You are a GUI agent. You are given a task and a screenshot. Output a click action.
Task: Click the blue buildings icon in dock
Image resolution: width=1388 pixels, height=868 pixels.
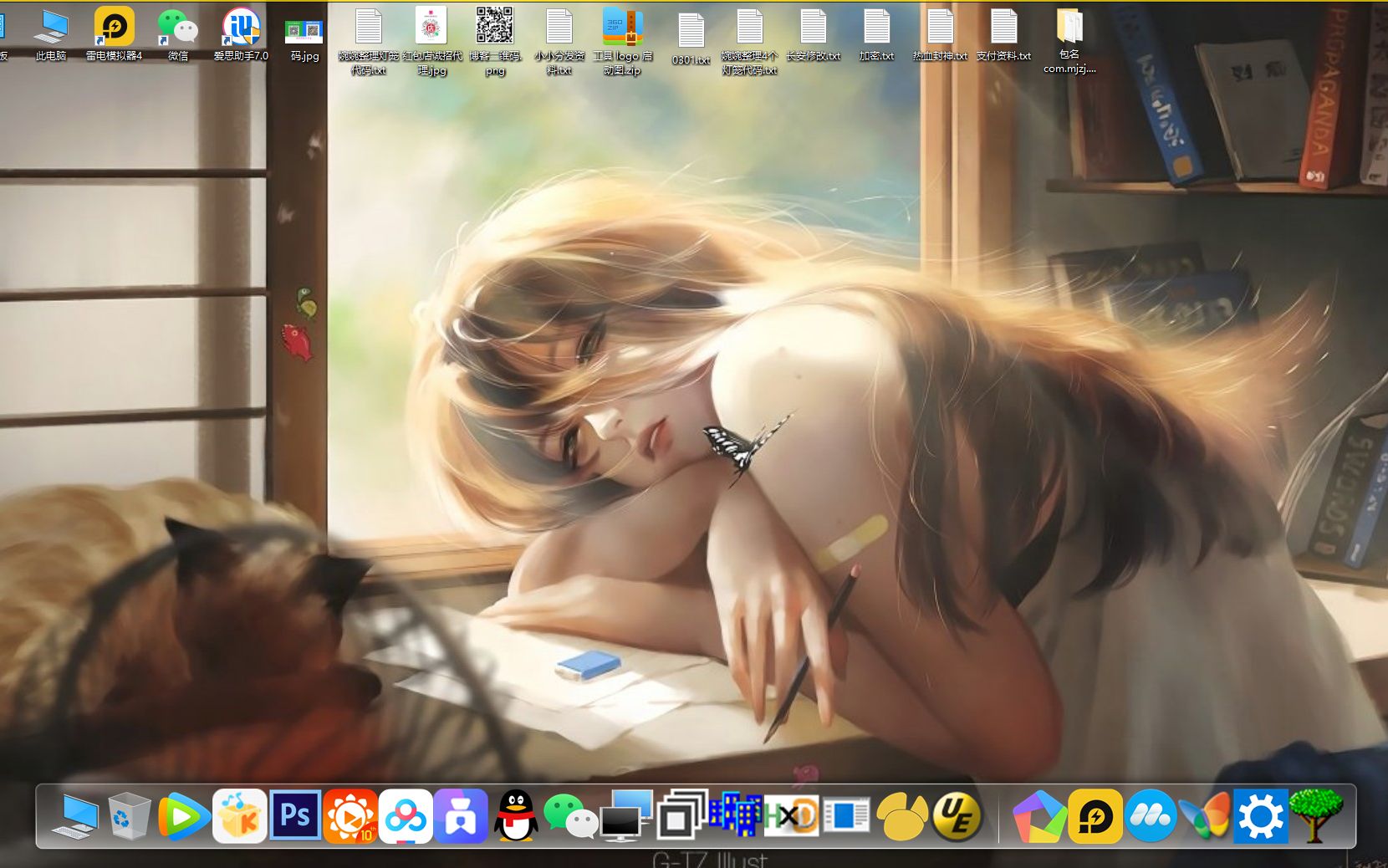point(736,815)
